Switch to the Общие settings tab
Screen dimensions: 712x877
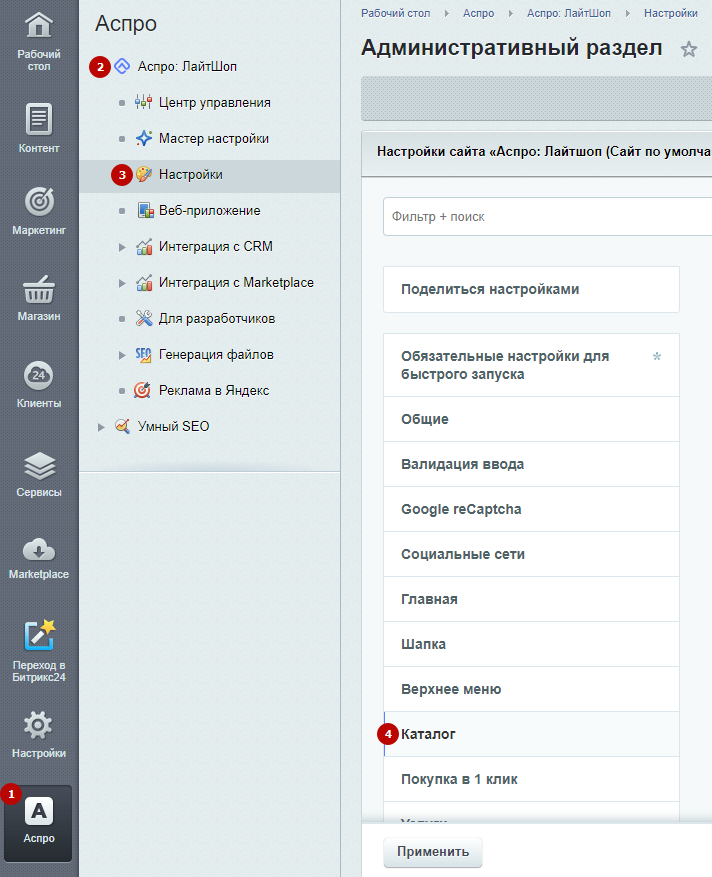[x=531, y=419]
